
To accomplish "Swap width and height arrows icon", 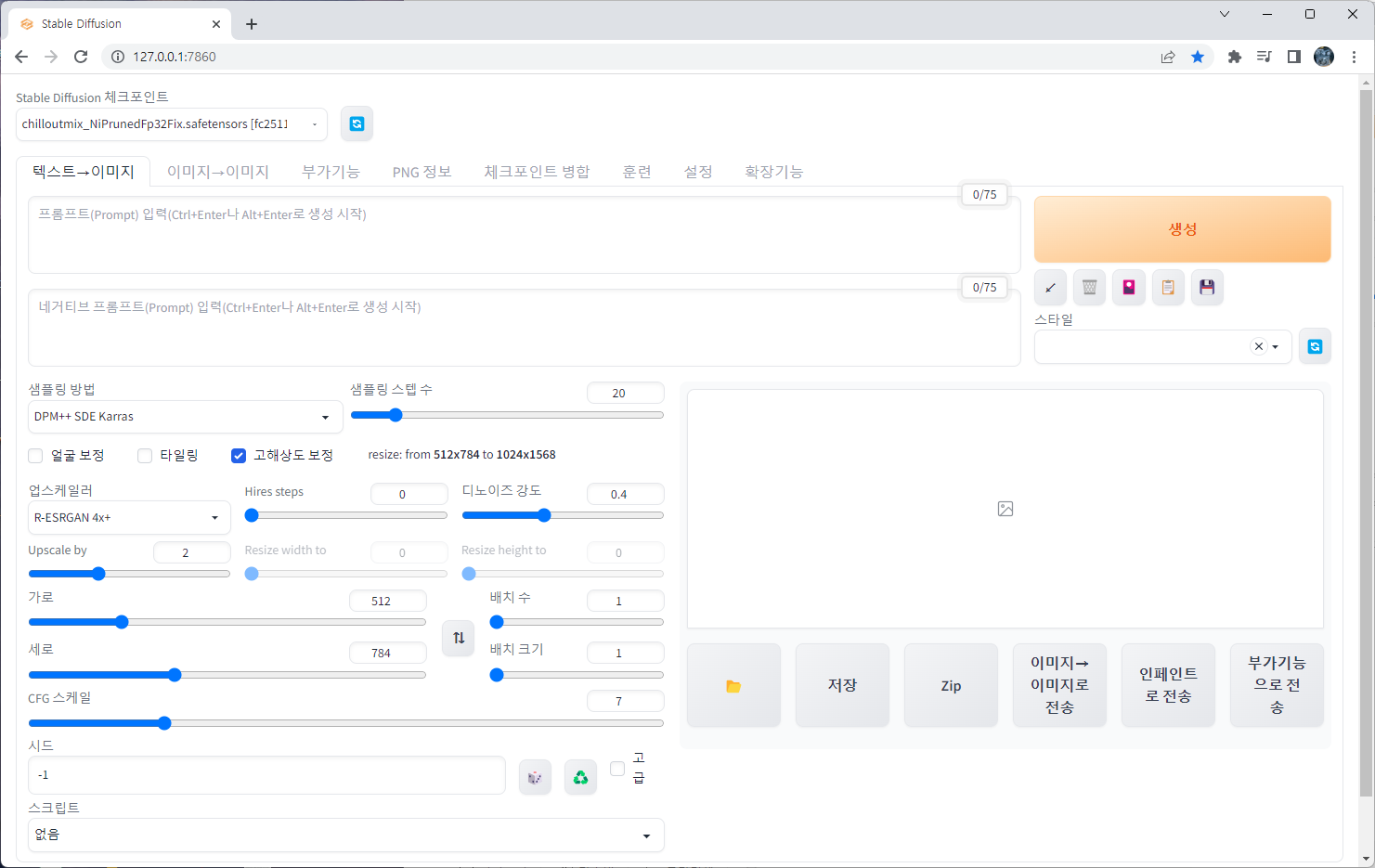I will pos(459,638).
